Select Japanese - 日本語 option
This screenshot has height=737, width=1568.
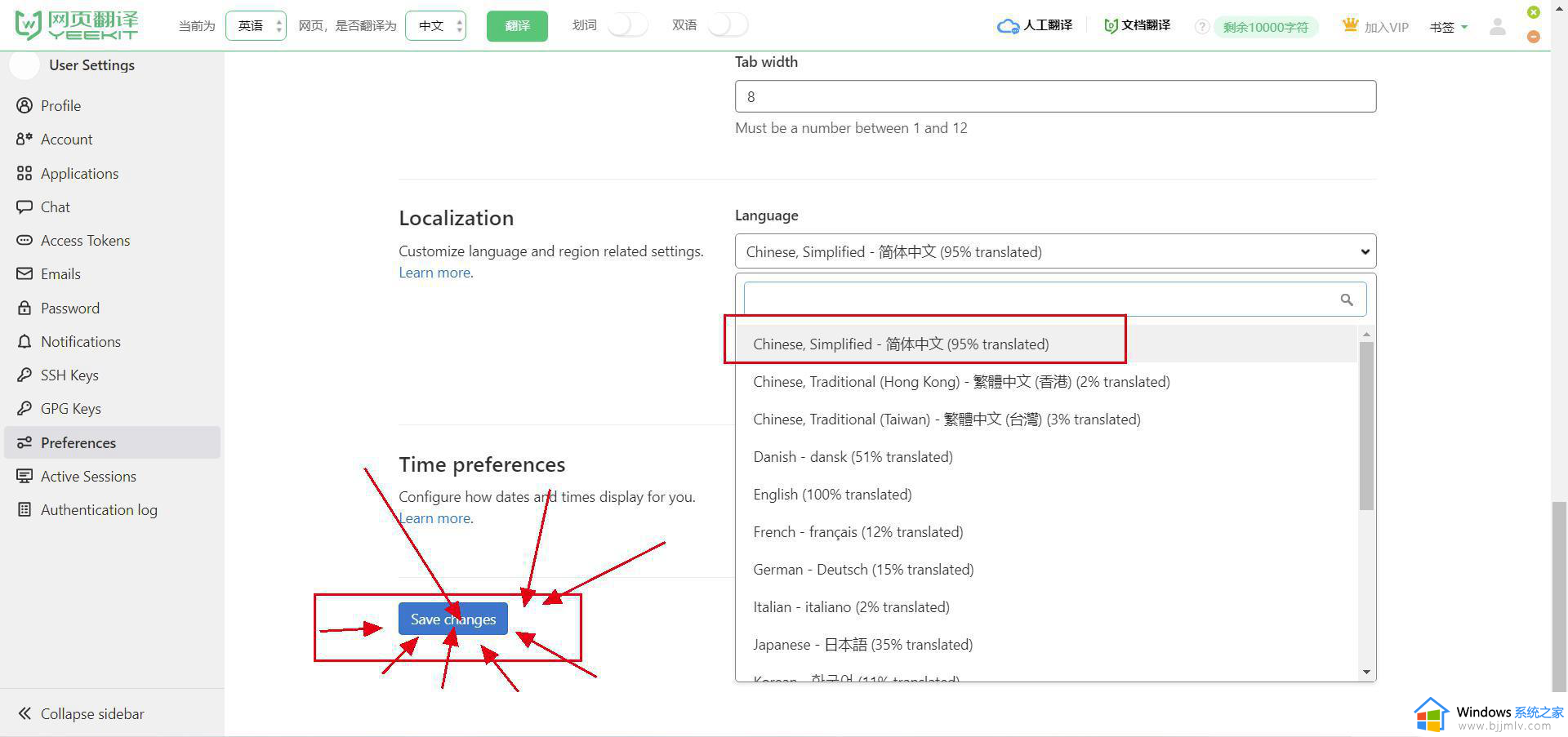click(1046, 644)
